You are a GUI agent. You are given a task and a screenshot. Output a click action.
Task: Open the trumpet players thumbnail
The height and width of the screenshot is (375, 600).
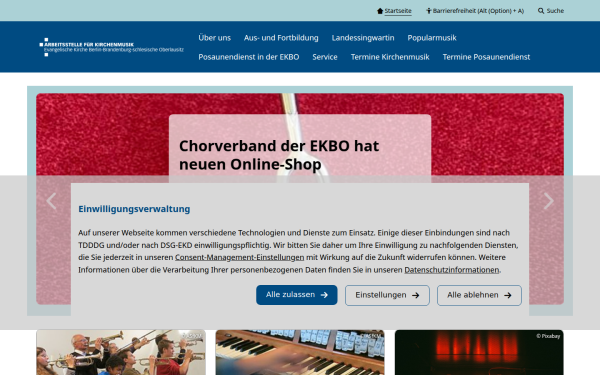point(121,352)
